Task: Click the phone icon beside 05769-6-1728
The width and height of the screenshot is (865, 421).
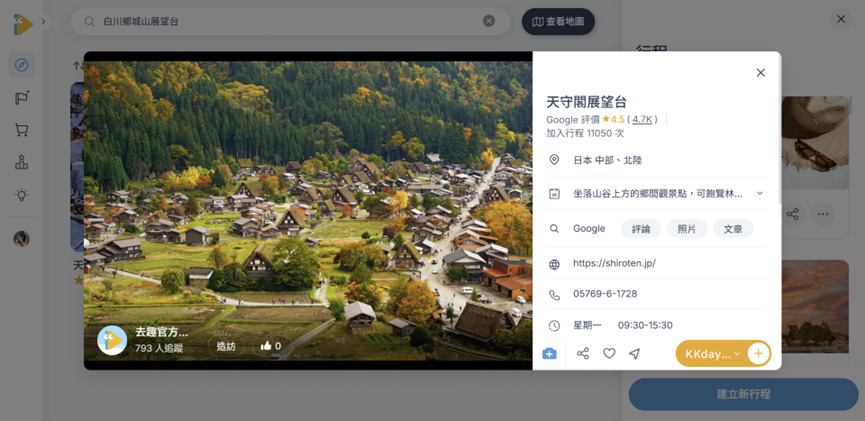Action: [x=554, y=295]
